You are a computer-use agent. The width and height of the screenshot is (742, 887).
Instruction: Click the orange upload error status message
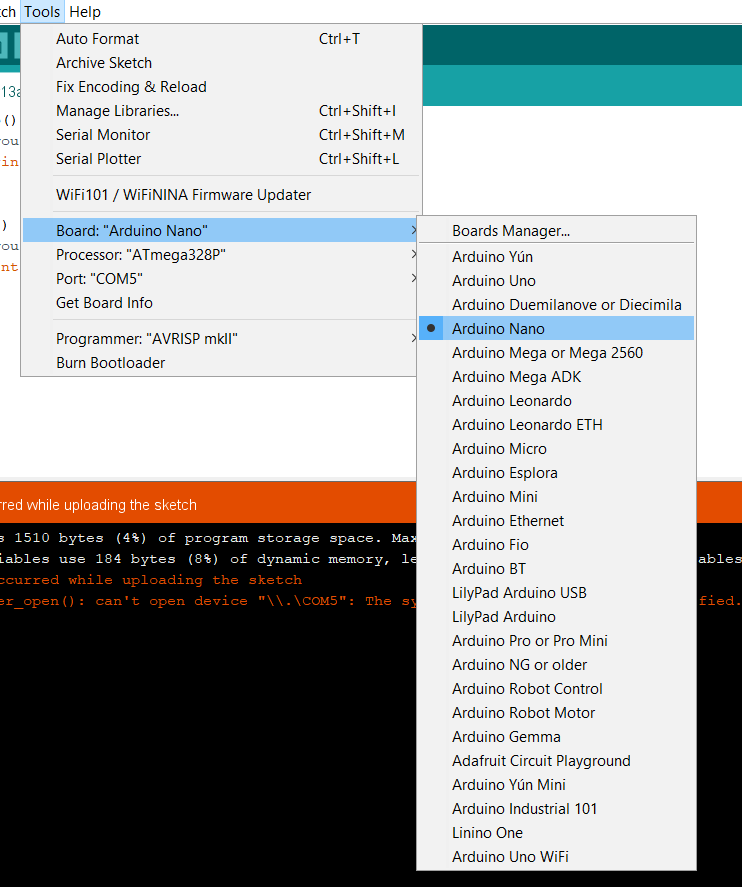pyautogui.click(x=98, y=505)
